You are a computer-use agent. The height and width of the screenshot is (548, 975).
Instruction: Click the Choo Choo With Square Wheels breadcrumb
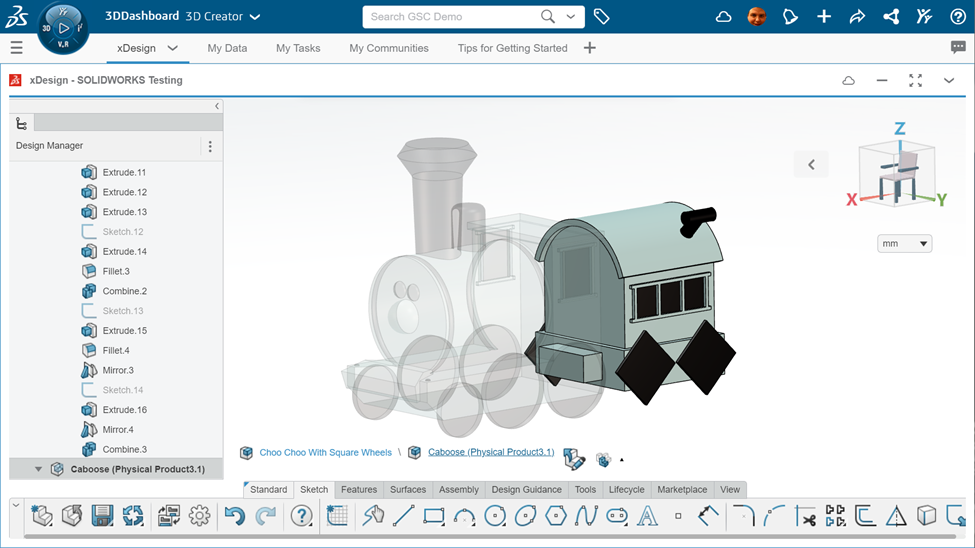tap(325, 452)
